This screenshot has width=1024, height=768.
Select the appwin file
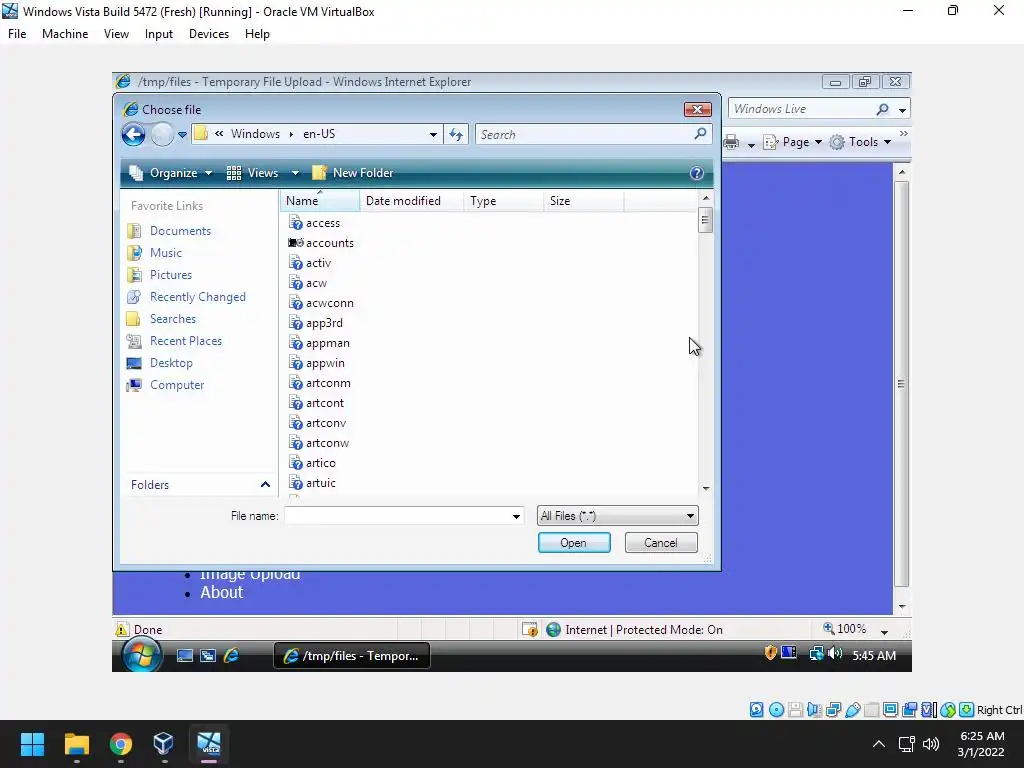point(317,363)
